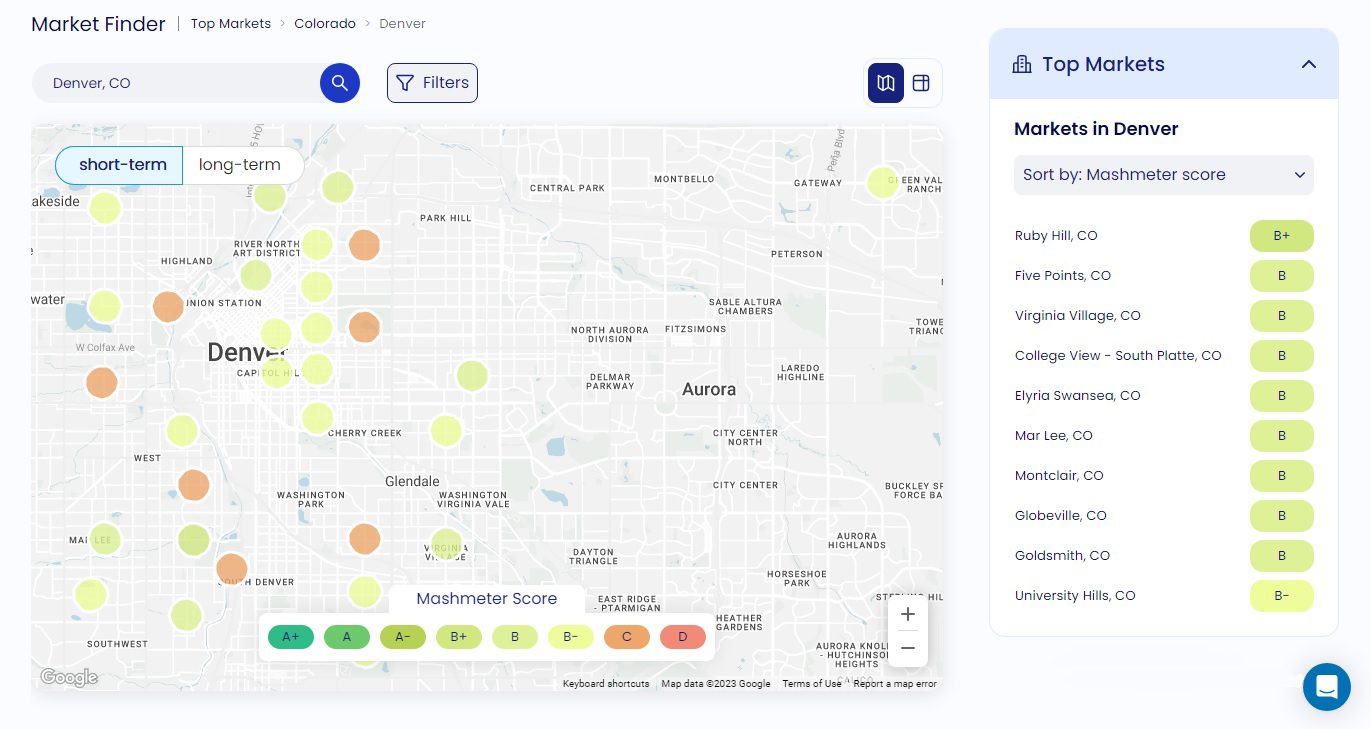The height and width of the screenshot is (729, 1371).
Task: Click the Top Markets building icon
Action: tap(1022, 64)
